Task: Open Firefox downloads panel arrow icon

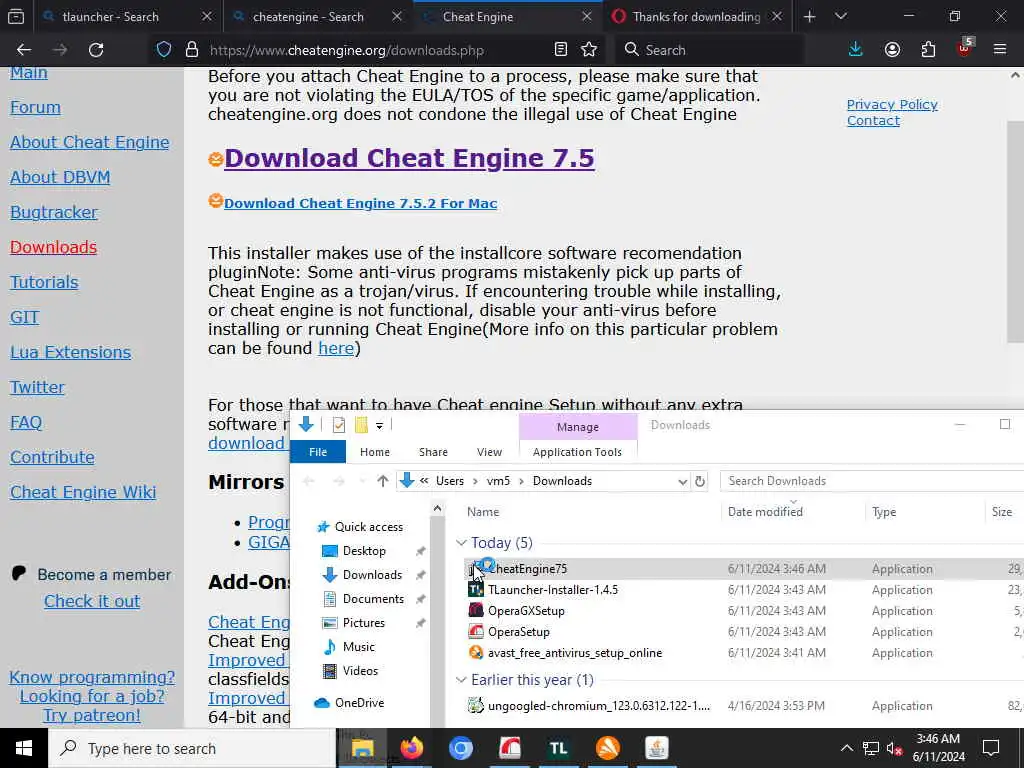Action: point(856,50)
